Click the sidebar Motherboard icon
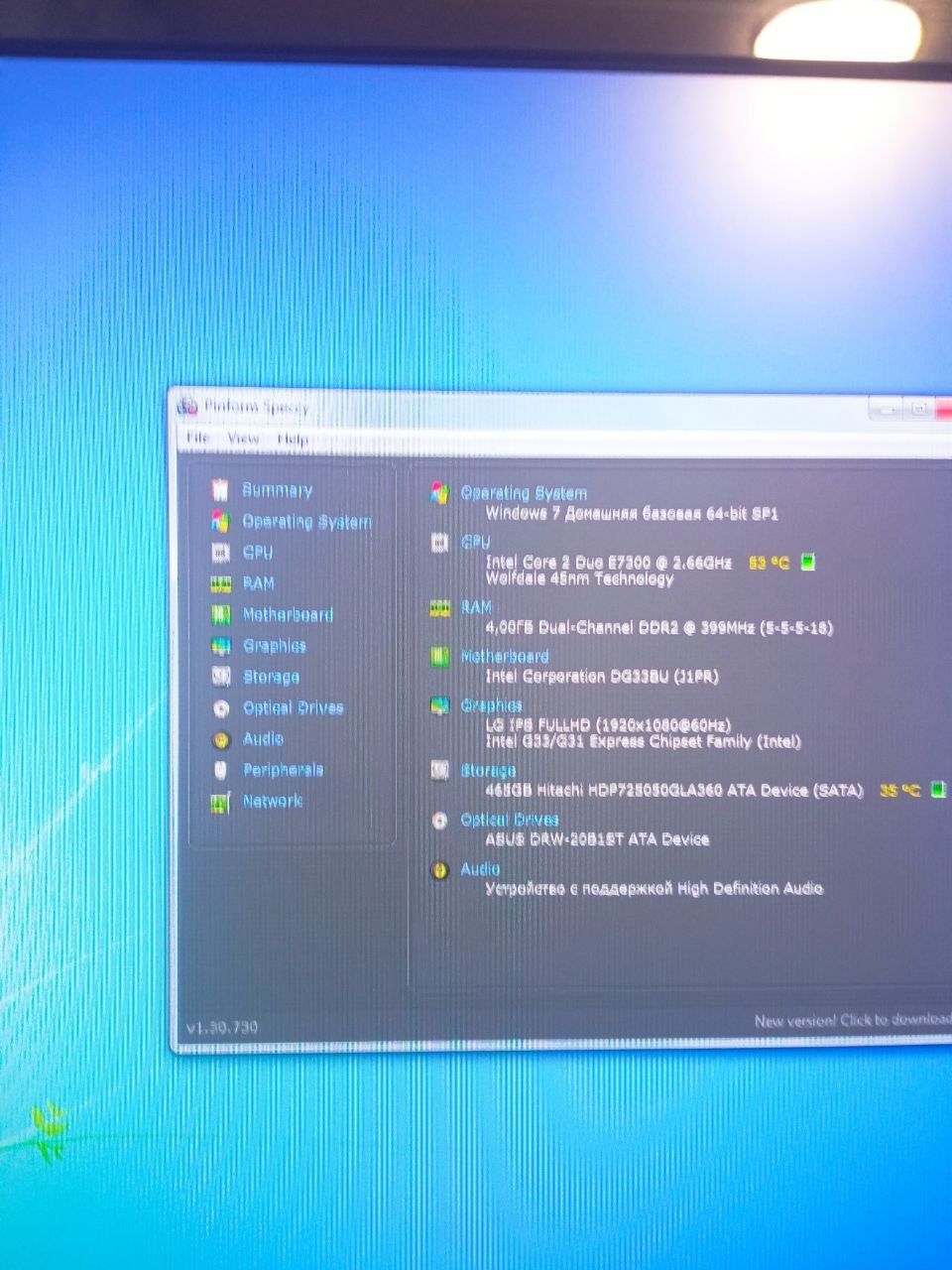952x1270 pixels. pos(220,615)
